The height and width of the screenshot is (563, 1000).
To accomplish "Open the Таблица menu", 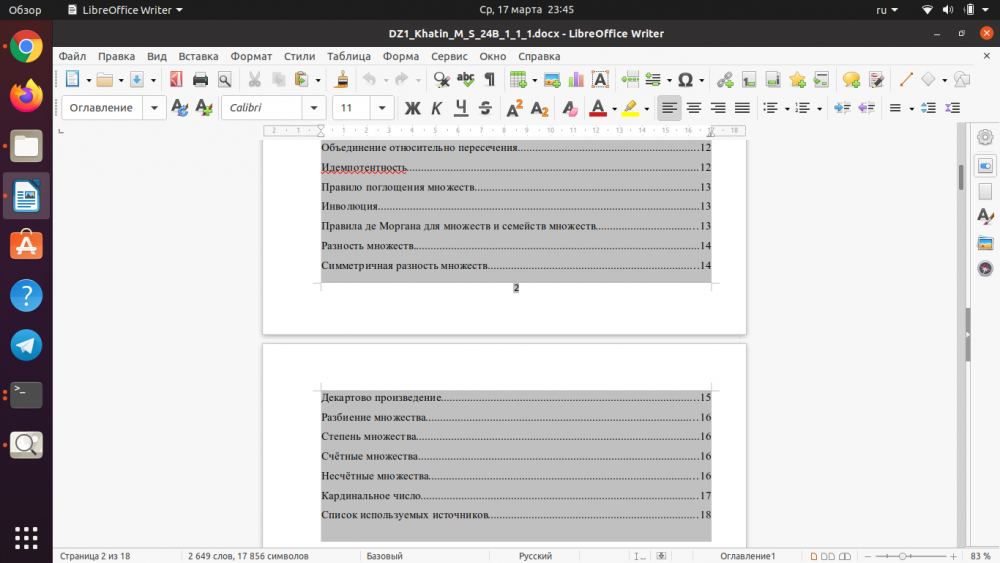I will 348,56.
